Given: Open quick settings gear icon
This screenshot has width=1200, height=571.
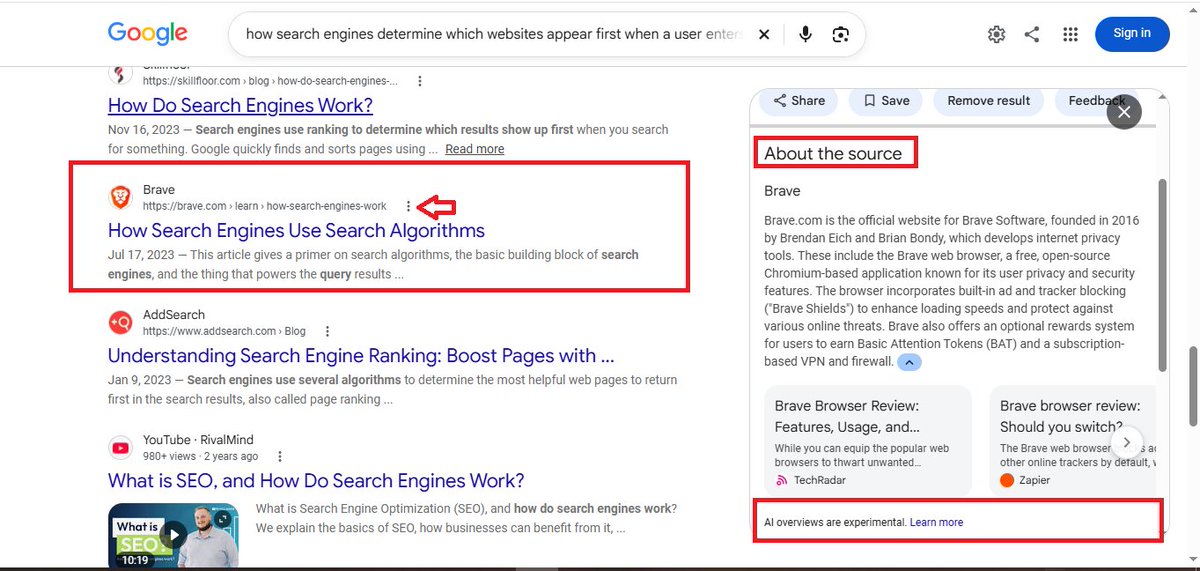Looking at the screenshot, I should pos(996,34).
